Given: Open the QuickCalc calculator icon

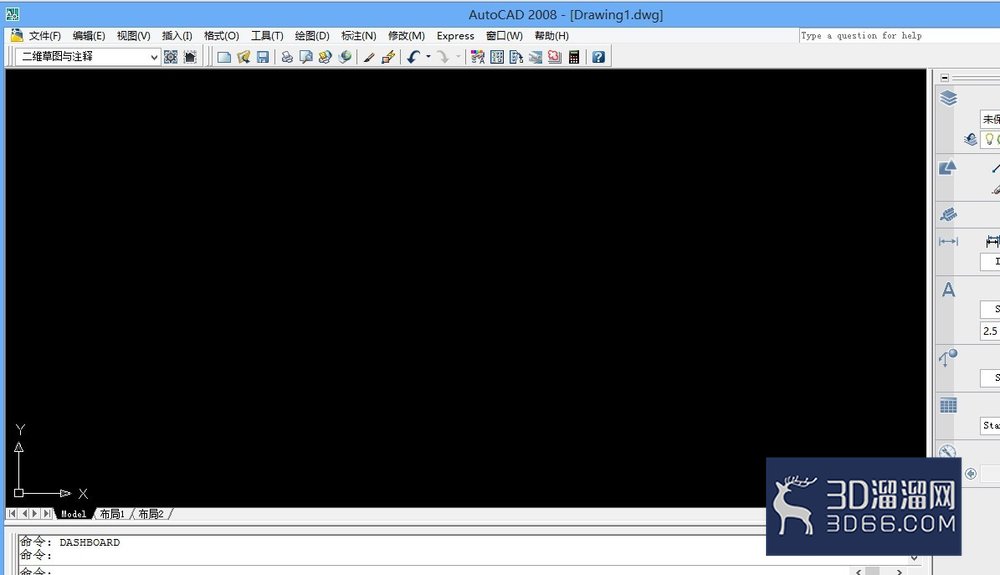Looking at the screenshot, I should [574, 57].
